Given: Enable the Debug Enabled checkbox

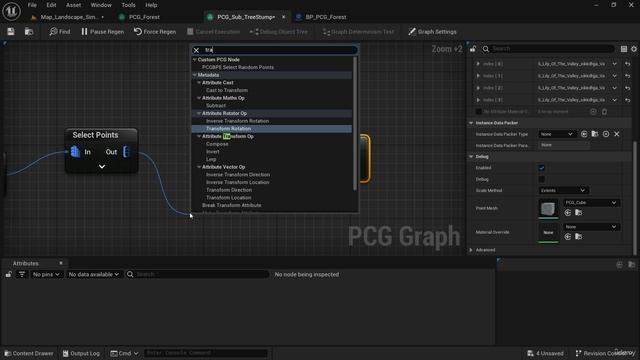Looking at the screenshot, I should tap(542, 168).
